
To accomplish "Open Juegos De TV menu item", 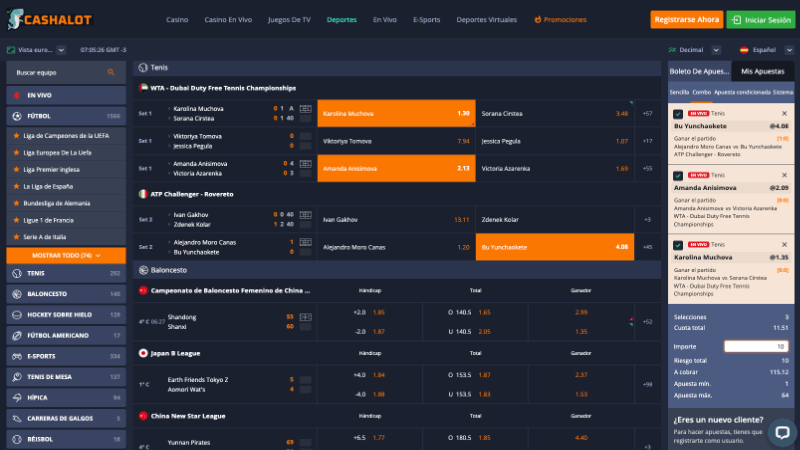I will [x=289, y=19].
